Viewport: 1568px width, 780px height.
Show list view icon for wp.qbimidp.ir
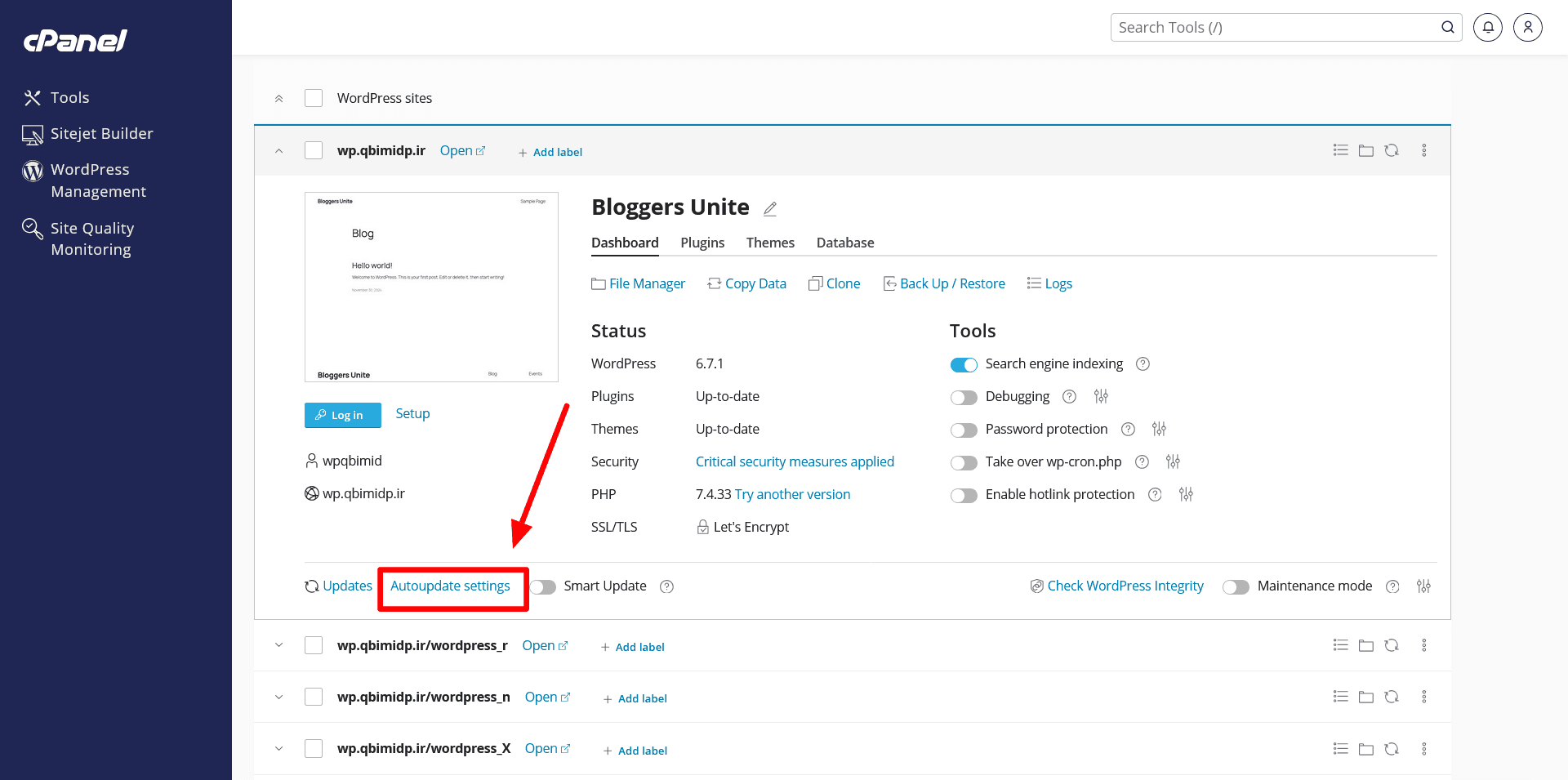[1341, 150]
